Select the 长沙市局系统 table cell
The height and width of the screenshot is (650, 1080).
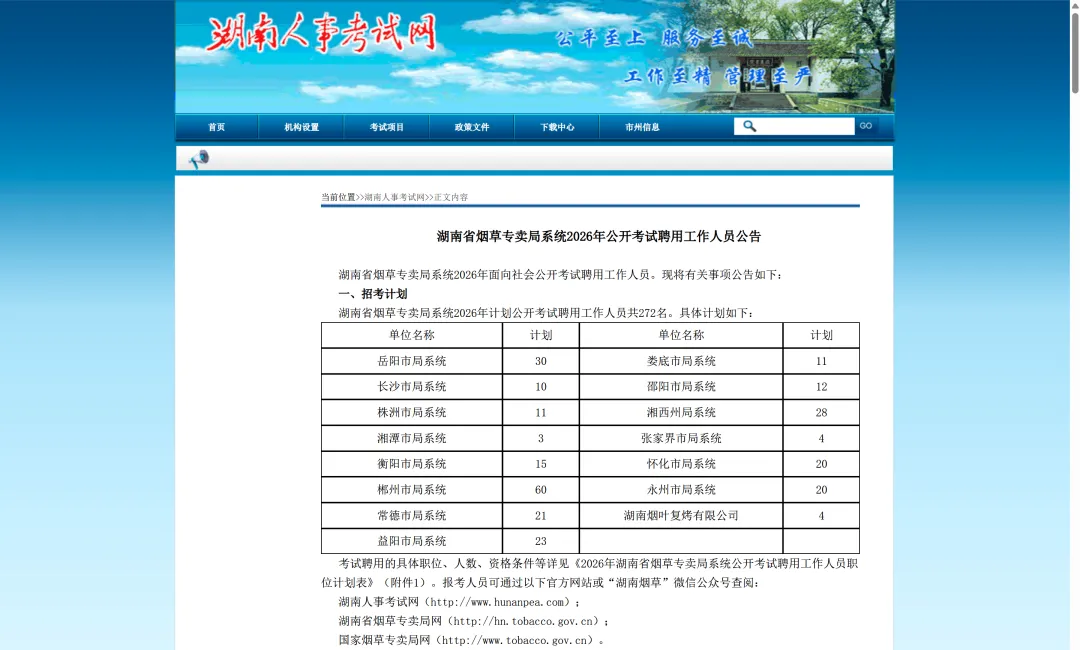click(412, 387)
